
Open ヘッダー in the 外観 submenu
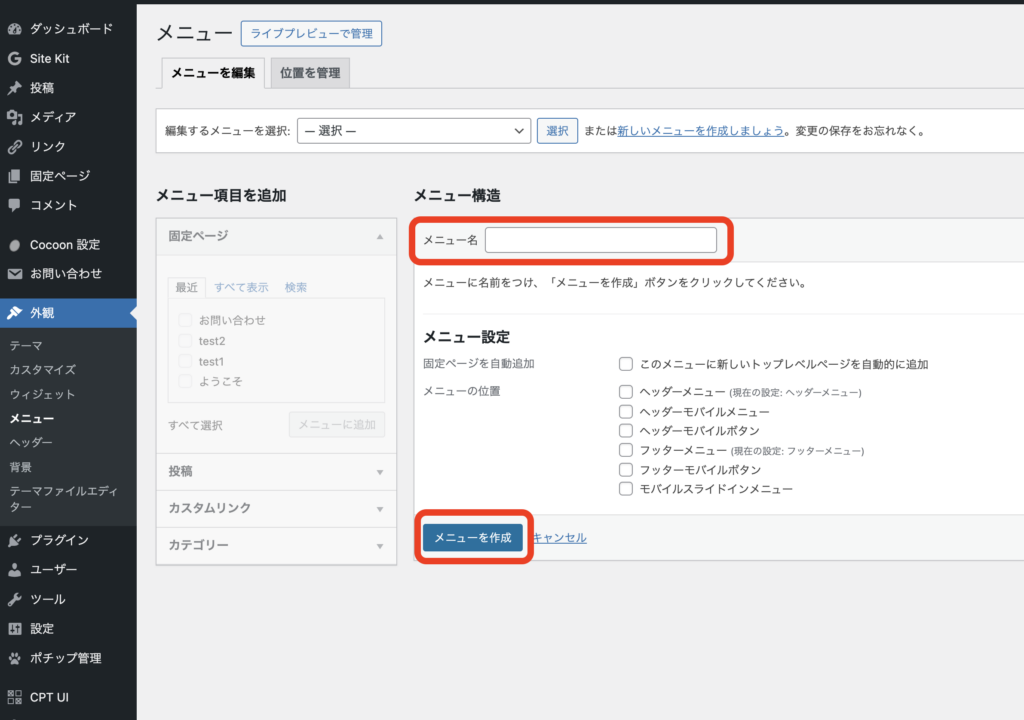31,442
